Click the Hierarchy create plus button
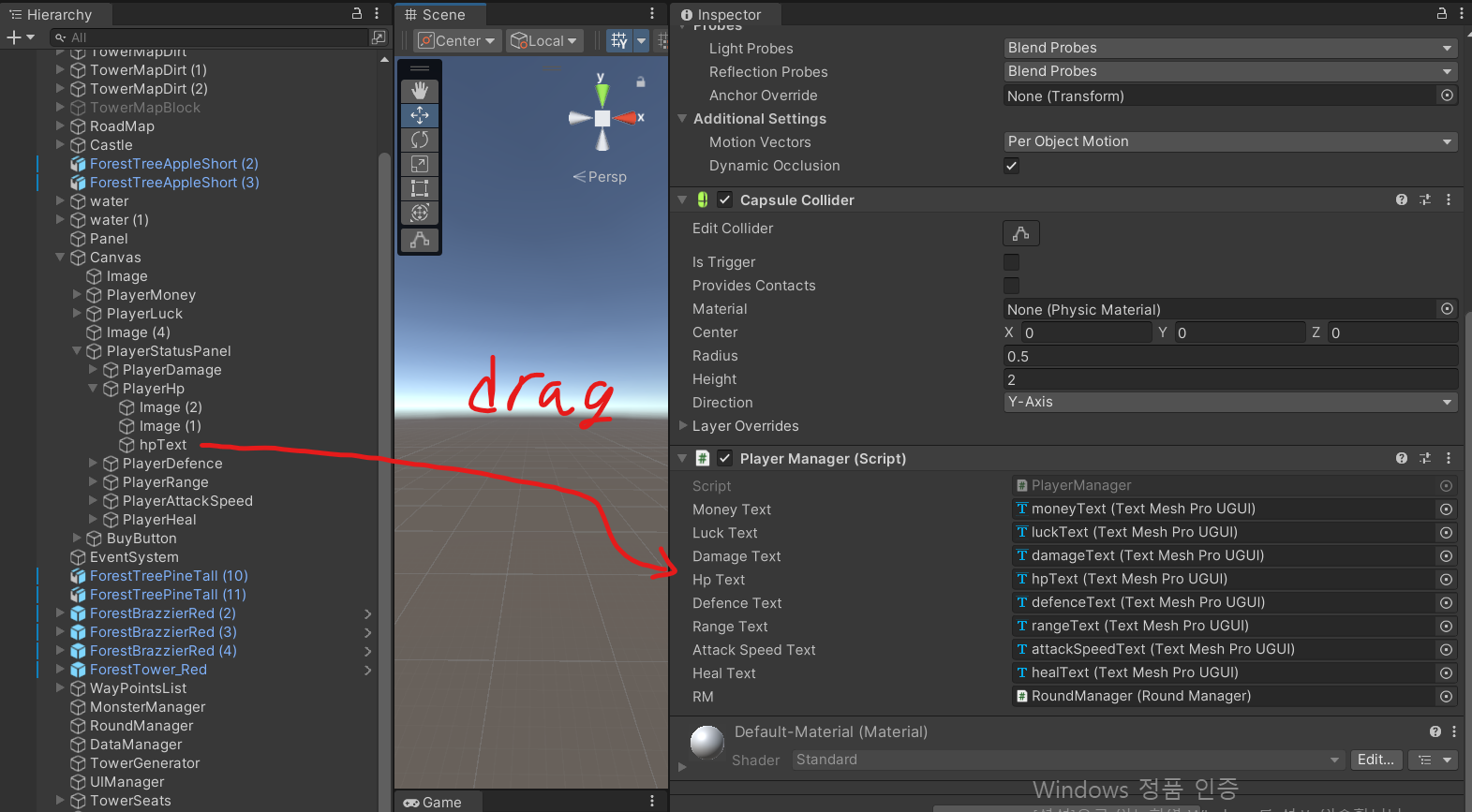This screenshot has height=812, width=1472. pyautogui.click(x=14, y=37)
